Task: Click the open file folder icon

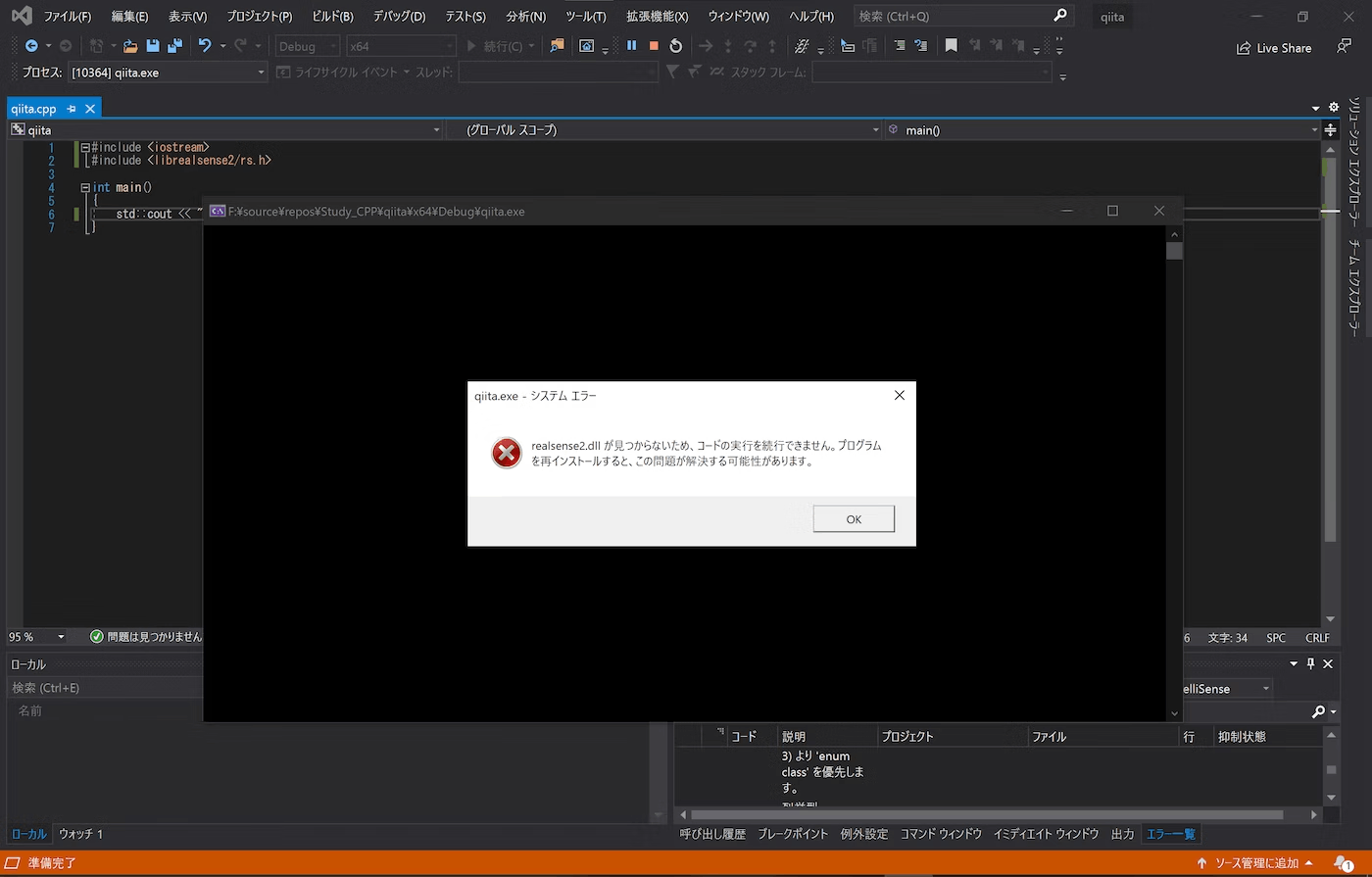Action: (129, 46)
